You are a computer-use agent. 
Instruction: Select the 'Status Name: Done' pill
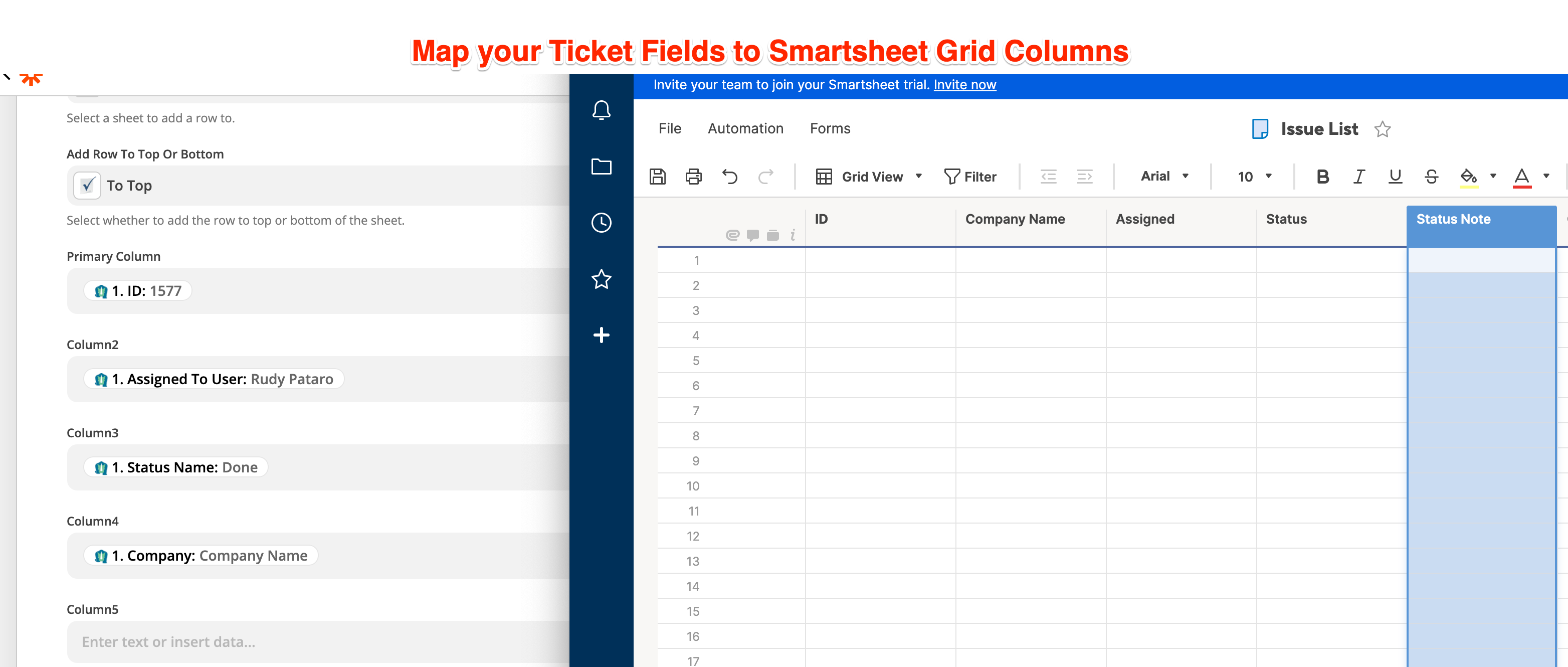[x=176, y=467]
